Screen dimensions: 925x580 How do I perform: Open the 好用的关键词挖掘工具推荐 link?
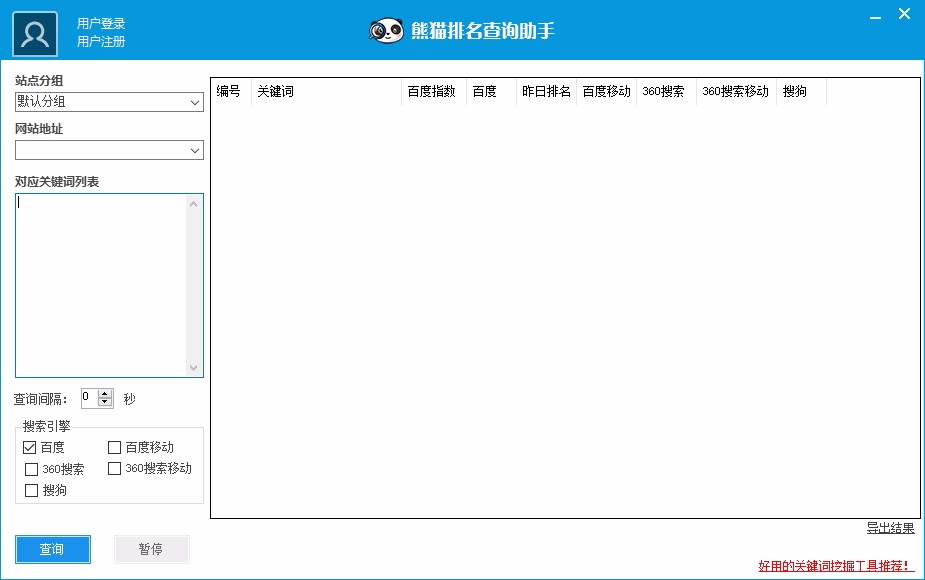click(x=836, y=566)
